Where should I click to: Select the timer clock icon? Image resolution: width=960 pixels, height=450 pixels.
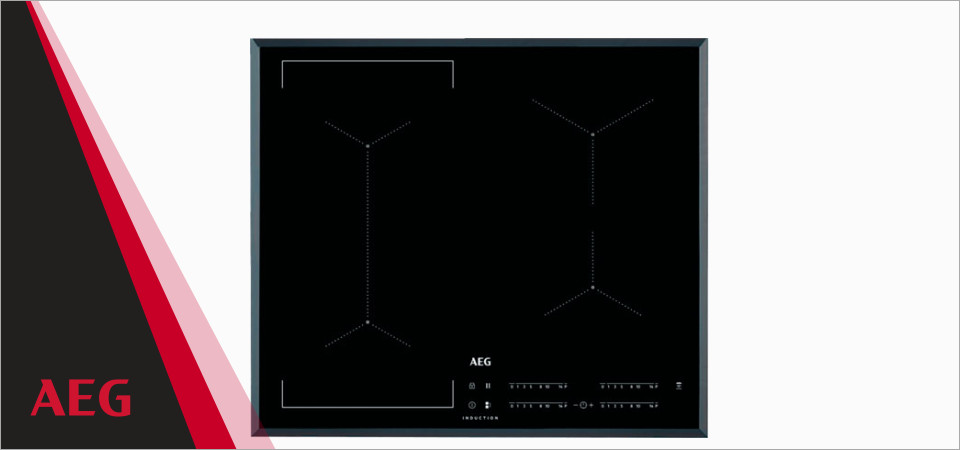point(582,405)
